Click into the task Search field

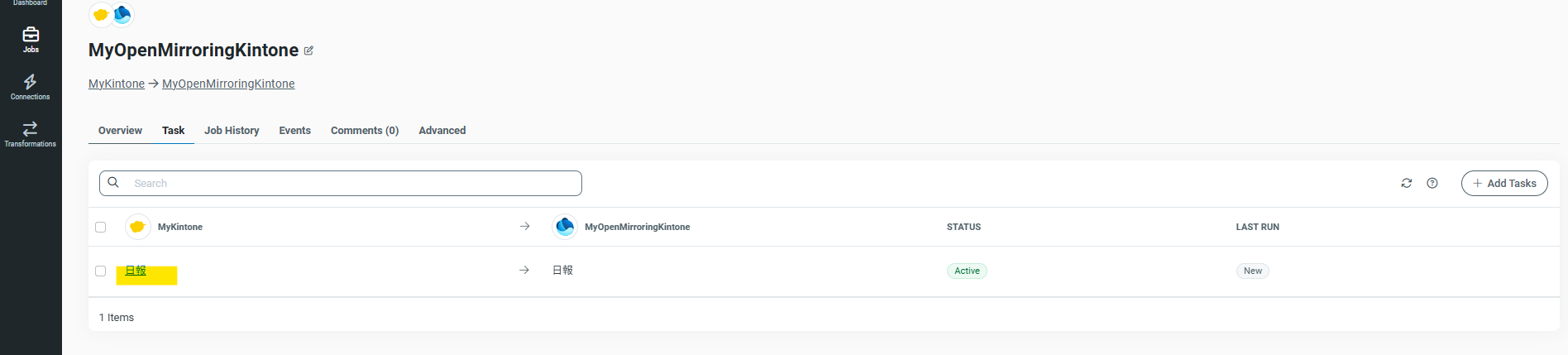341,183
